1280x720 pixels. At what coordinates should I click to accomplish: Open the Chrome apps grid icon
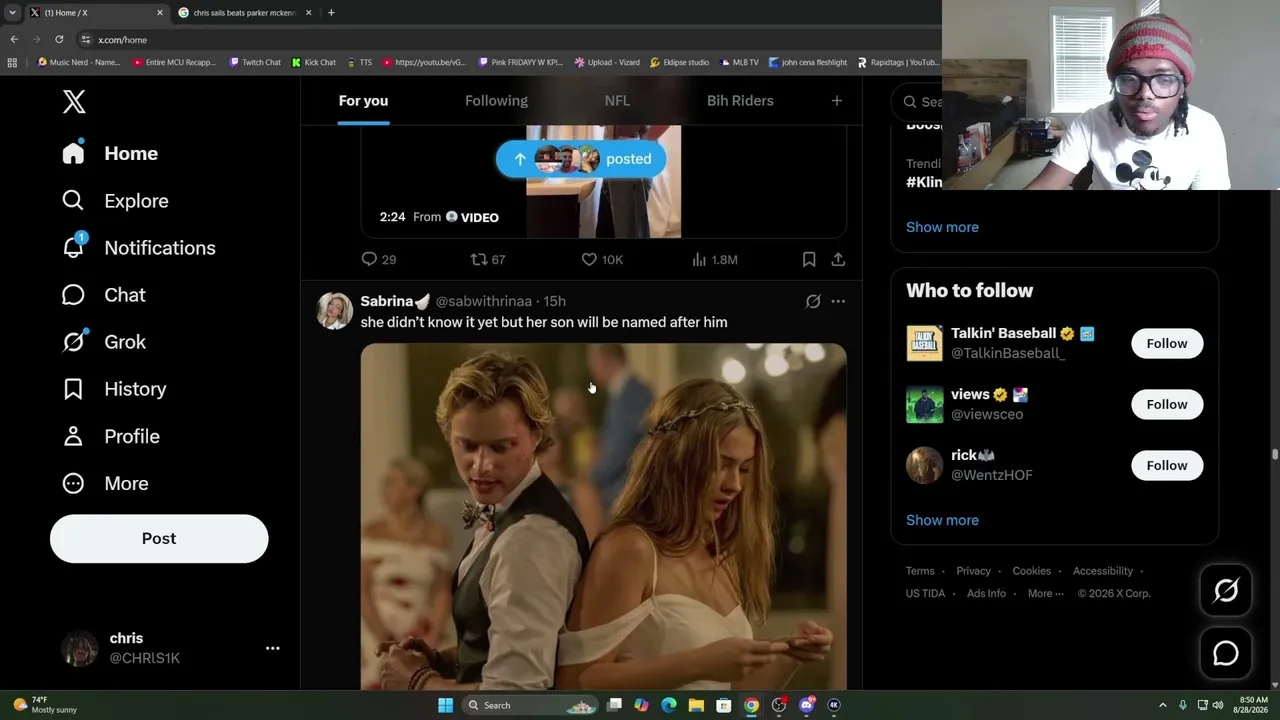coord(12,62)
